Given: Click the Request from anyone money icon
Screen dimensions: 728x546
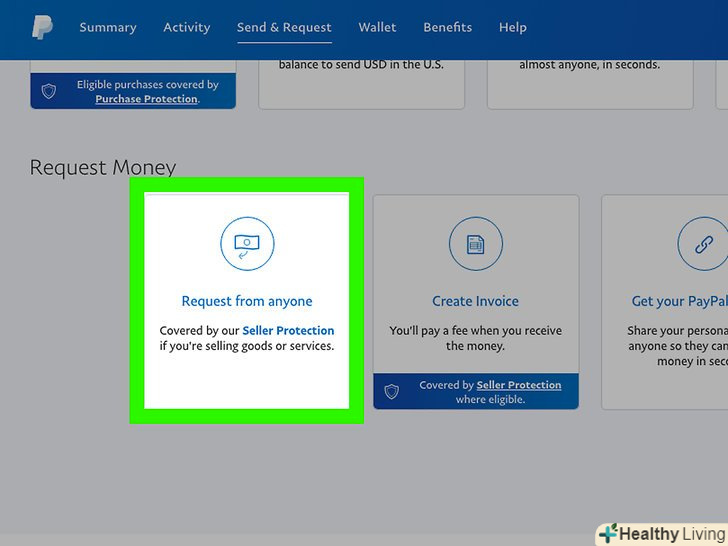Looking at the screenshot, I should point(247,243).
